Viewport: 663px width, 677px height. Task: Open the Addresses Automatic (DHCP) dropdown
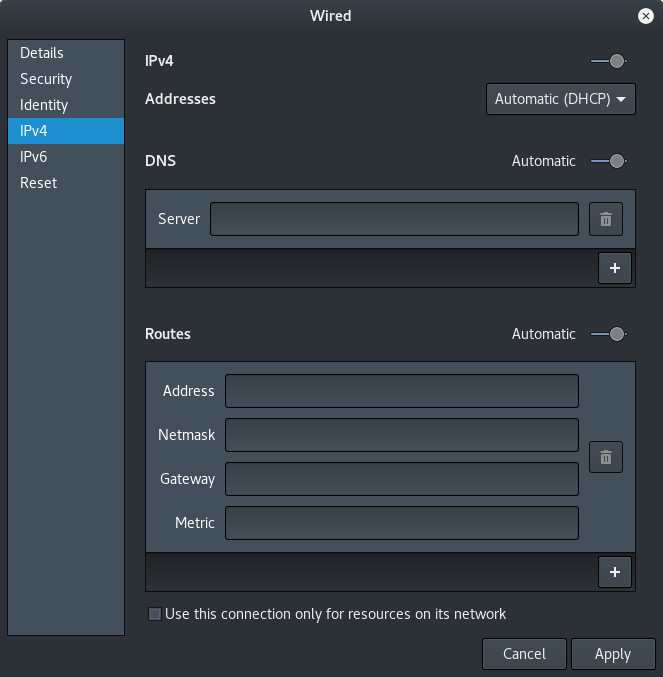pos(560,99)
